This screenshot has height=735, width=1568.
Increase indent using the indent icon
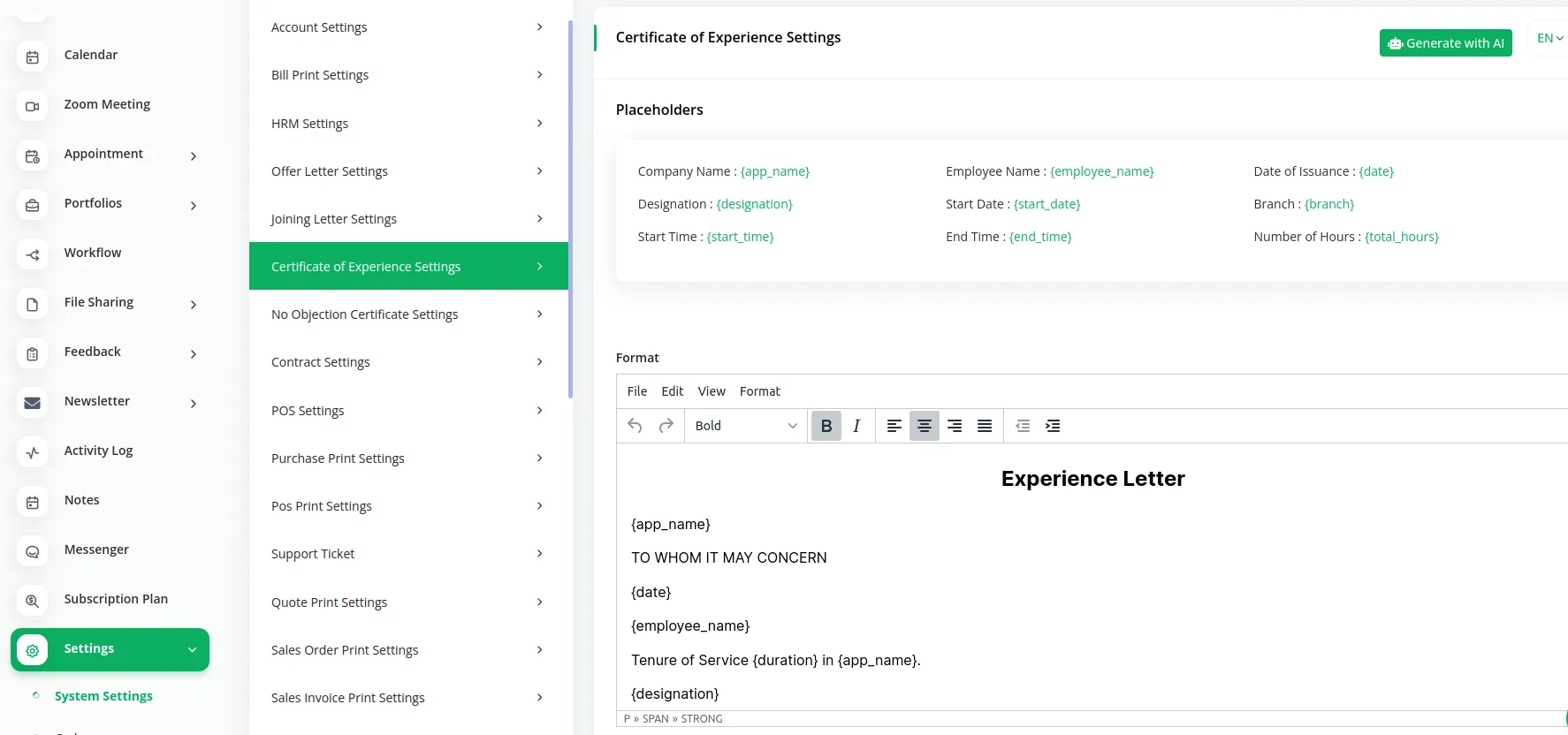click(1053, 426)
